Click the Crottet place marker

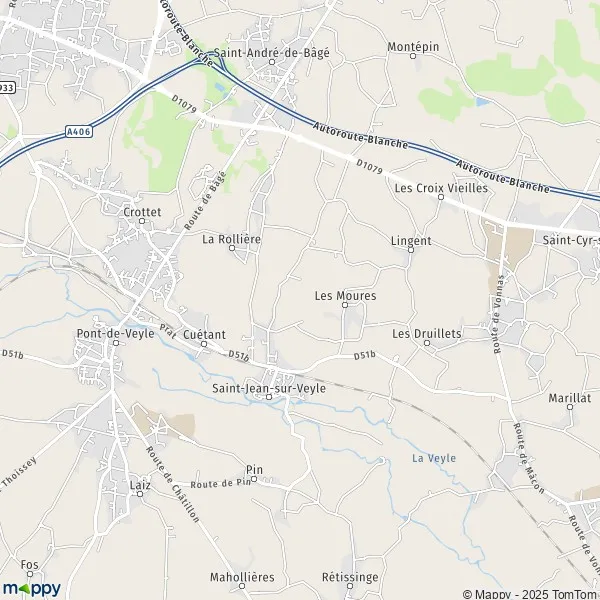[142, 221]
